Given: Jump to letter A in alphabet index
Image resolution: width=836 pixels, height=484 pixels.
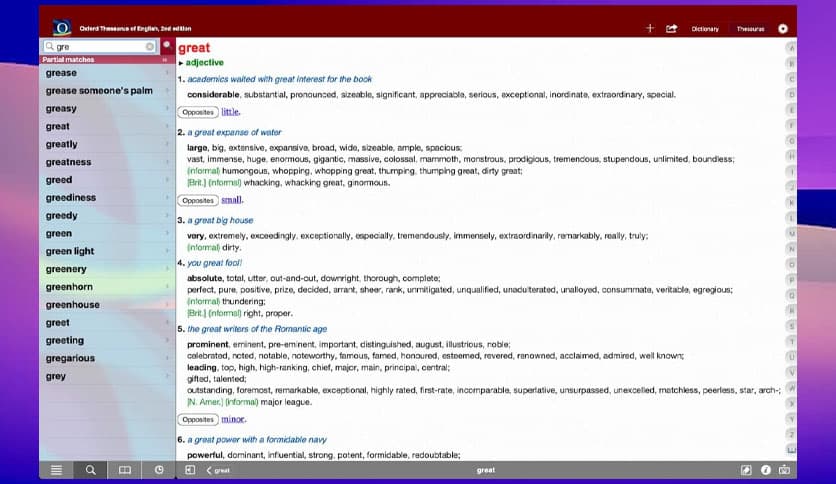Looking at the screenshot, I should pyautogui.click(x=791, y=48).
